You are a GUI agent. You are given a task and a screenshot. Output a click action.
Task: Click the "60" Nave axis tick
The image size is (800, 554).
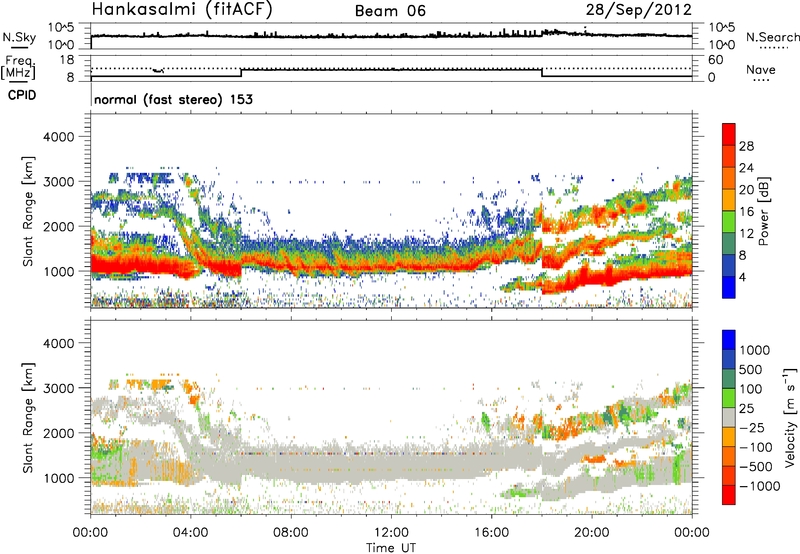[715, 60]
